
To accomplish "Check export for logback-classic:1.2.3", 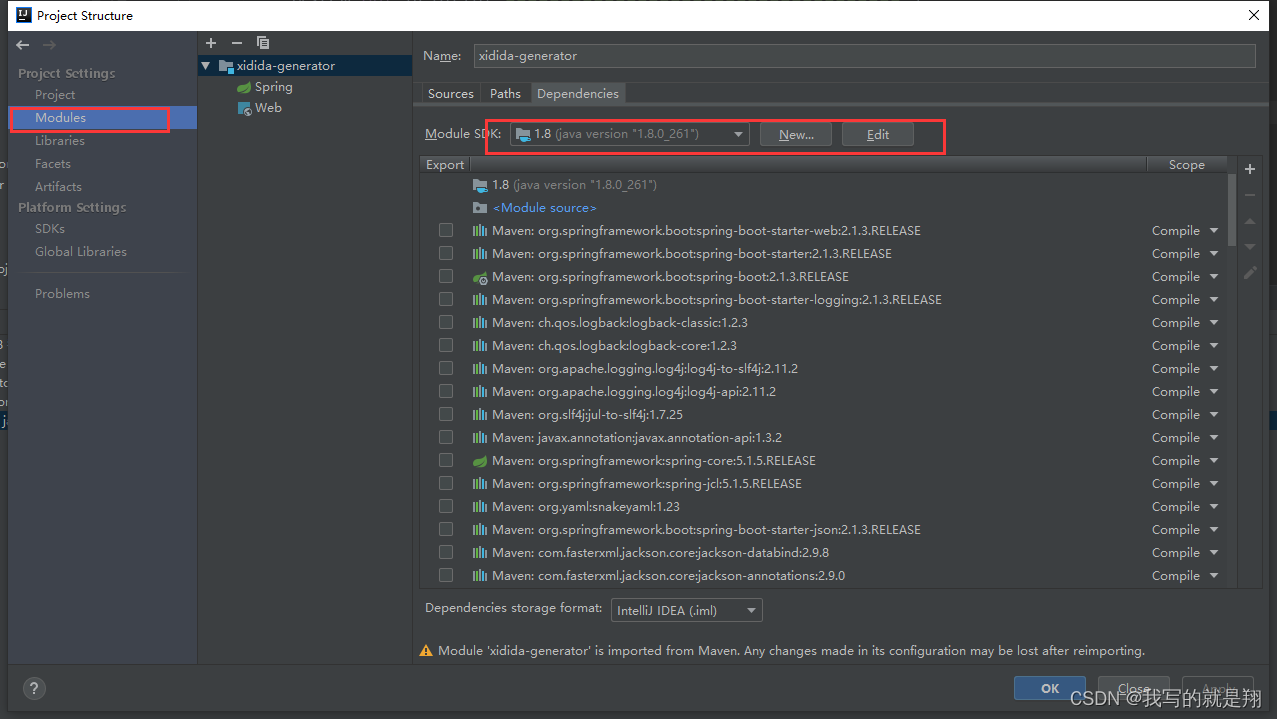I will (x=446, y=323).
